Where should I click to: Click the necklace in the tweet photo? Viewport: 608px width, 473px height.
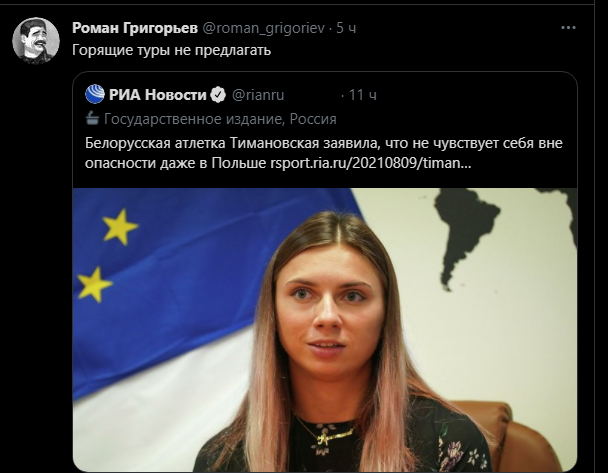(x=325, y=436)
